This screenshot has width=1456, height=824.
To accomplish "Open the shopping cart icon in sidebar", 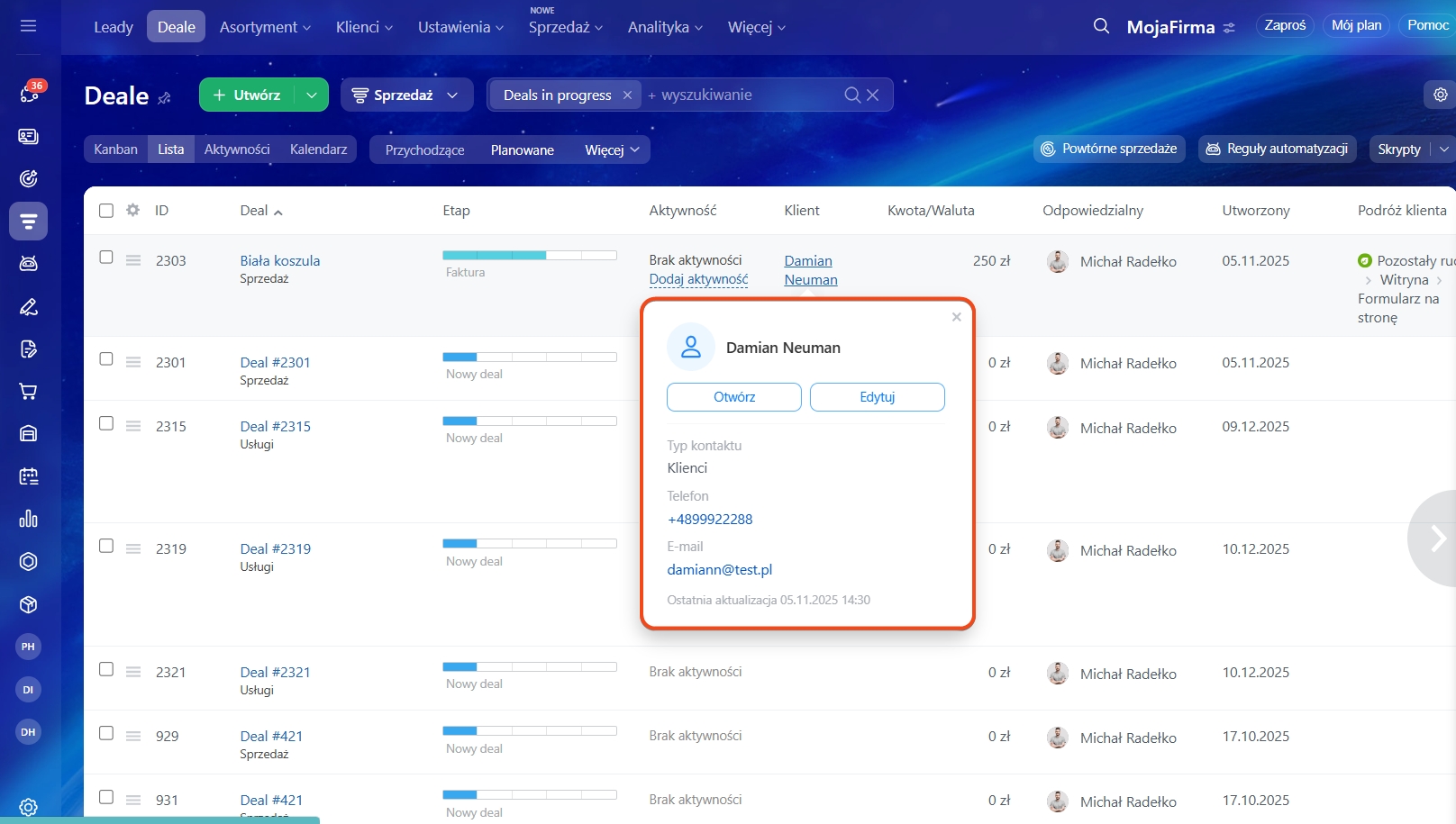I will [28, 391].
